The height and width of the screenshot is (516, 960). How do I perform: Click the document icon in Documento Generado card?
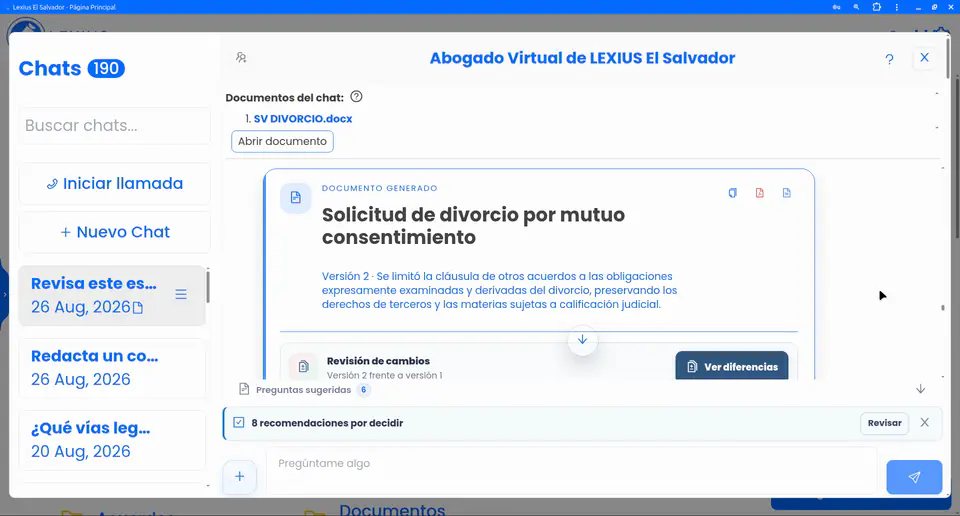pyautogui.click(x=296, y=198)
